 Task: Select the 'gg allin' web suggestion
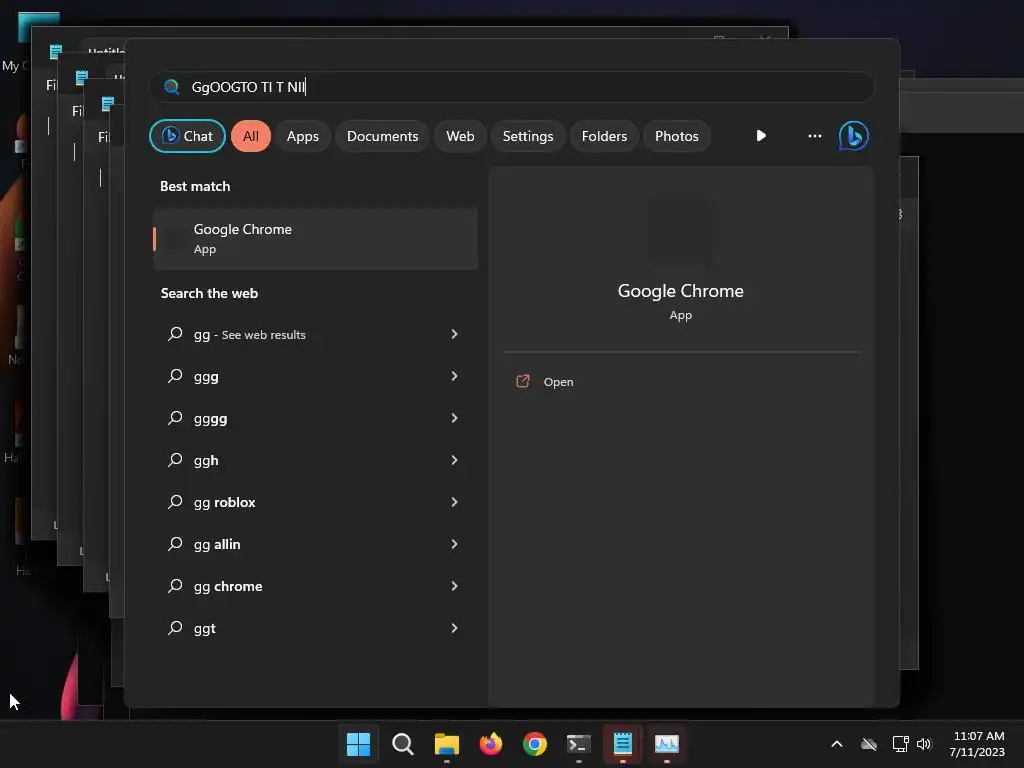click(315, 544)
